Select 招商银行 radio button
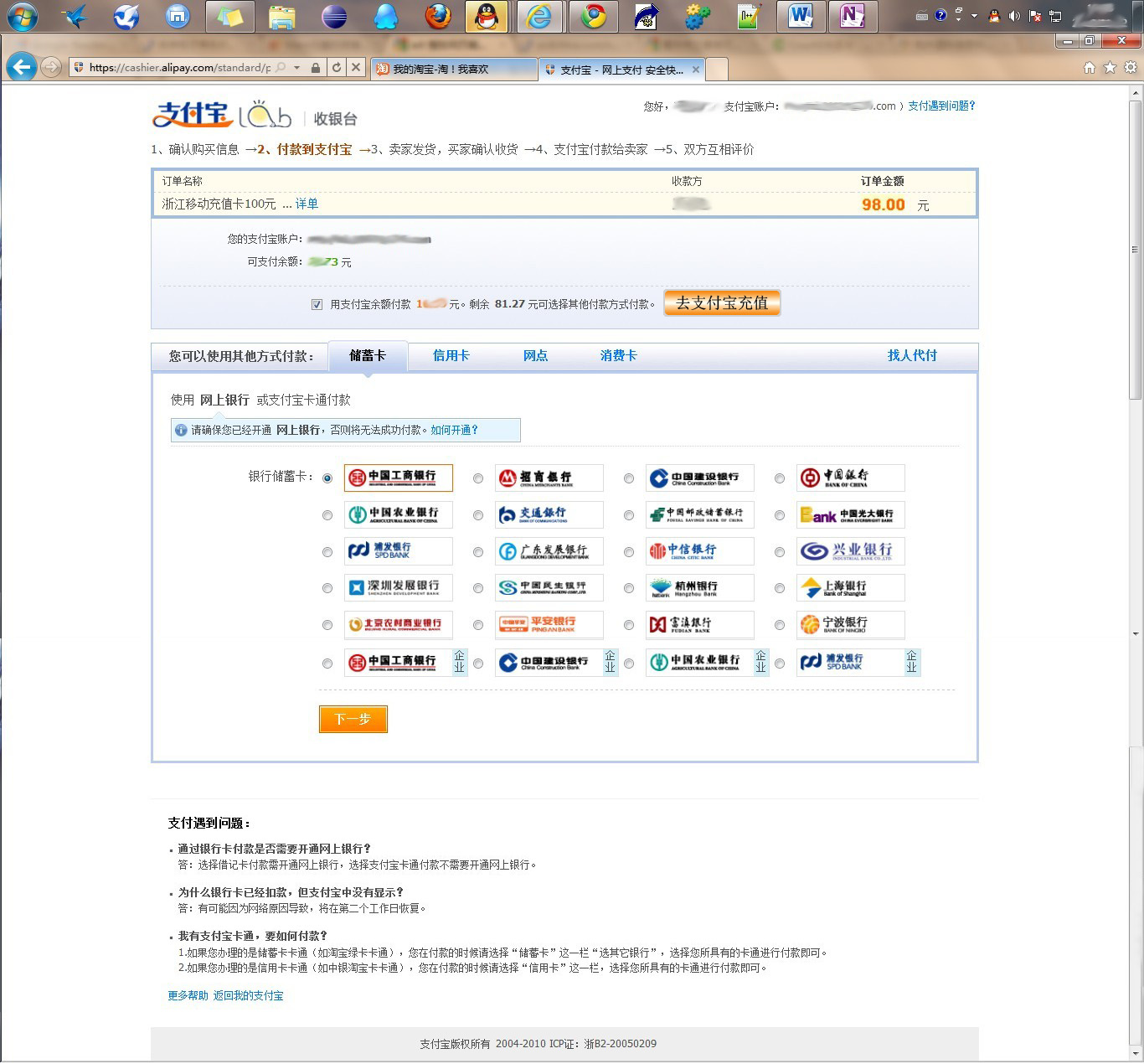 click(x=478, y=478)
